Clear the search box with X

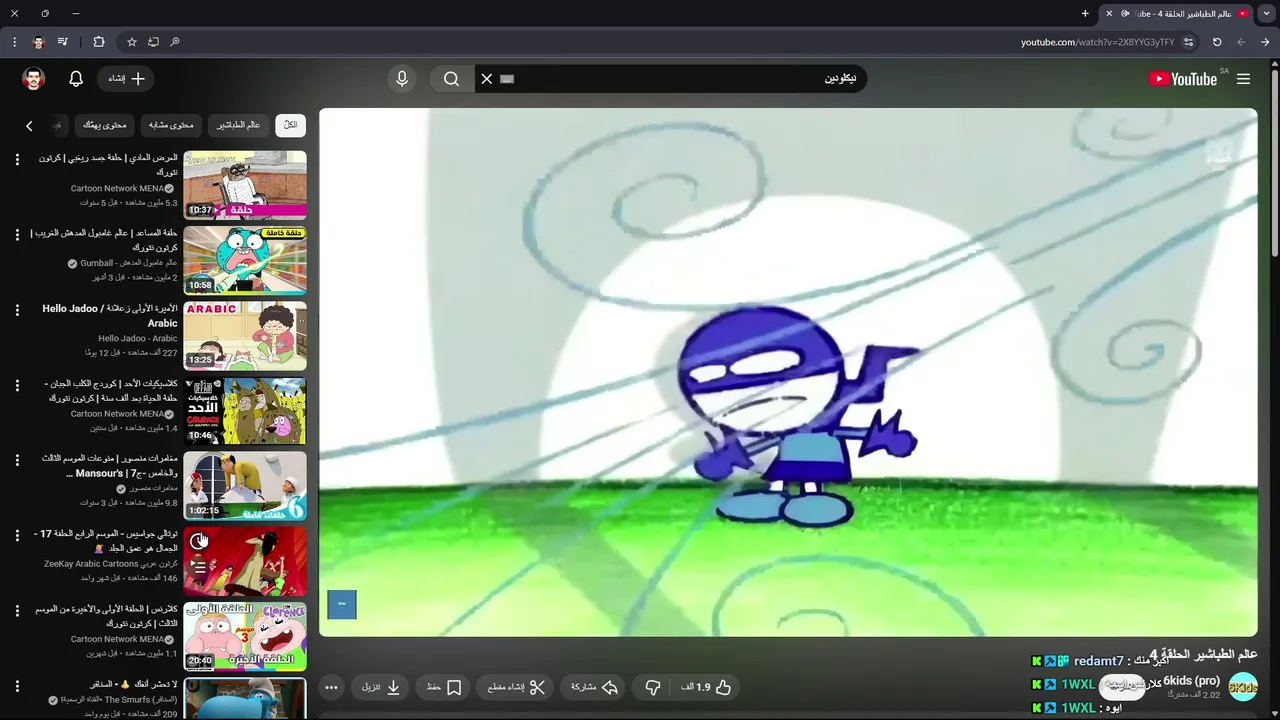coord(487,79)
